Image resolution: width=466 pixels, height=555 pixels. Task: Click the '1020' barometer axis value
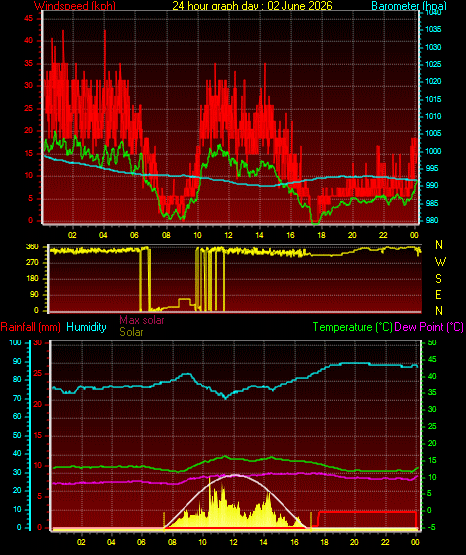pyautogui.click(x=433, y=81)
